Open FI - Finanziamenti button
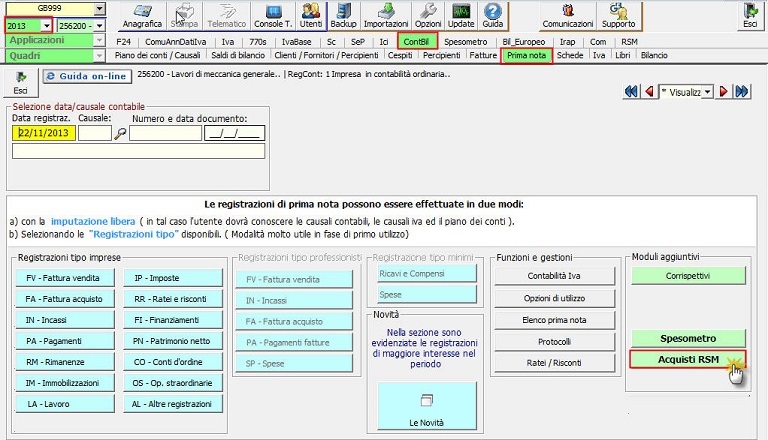Viewport: 768px width, 440px height. pyautogui.click(x=173, y=320)
